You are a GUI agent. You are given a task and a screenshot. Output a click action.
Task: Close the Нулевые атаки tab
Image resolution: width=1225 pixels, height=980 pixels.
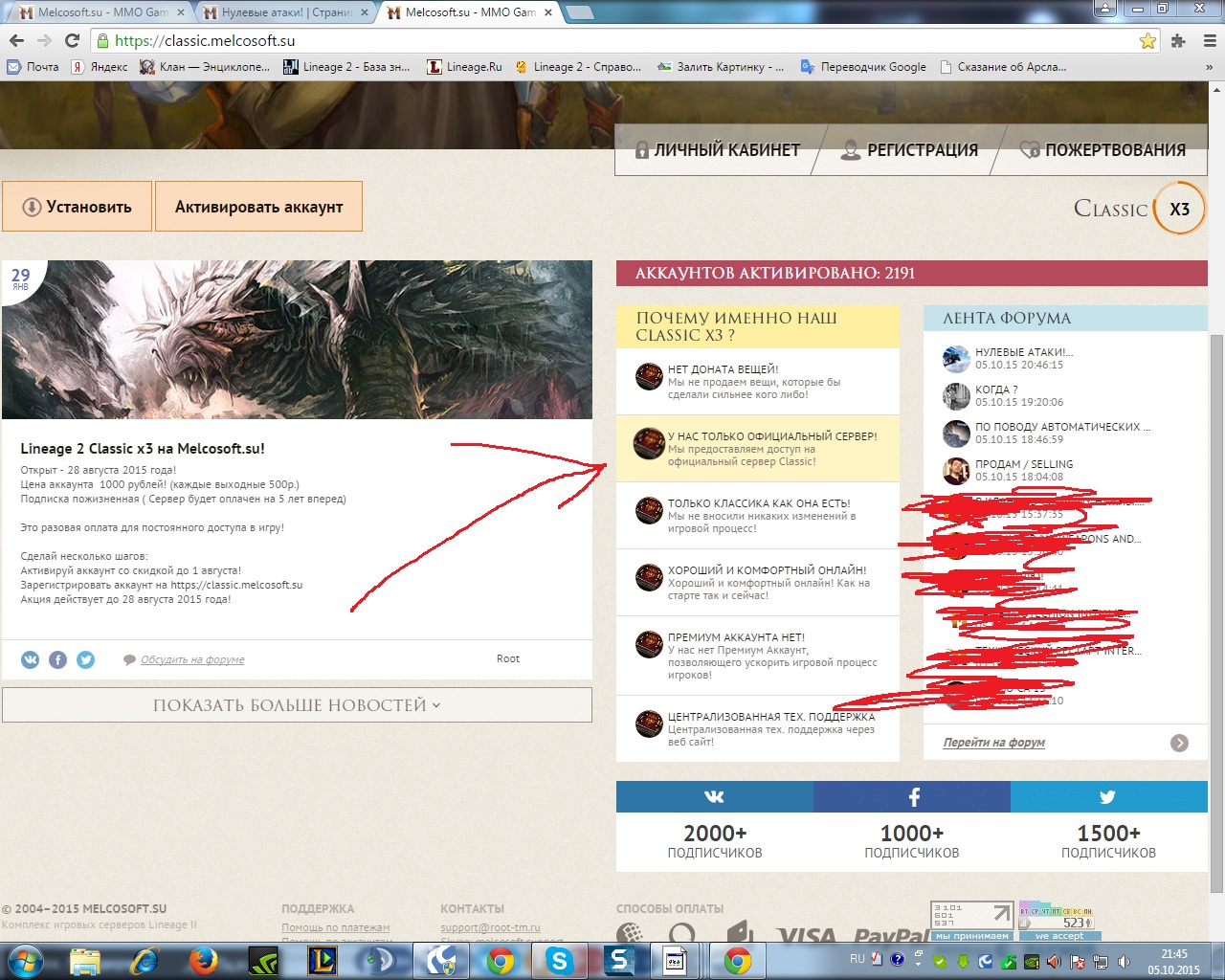pos(365,12)
